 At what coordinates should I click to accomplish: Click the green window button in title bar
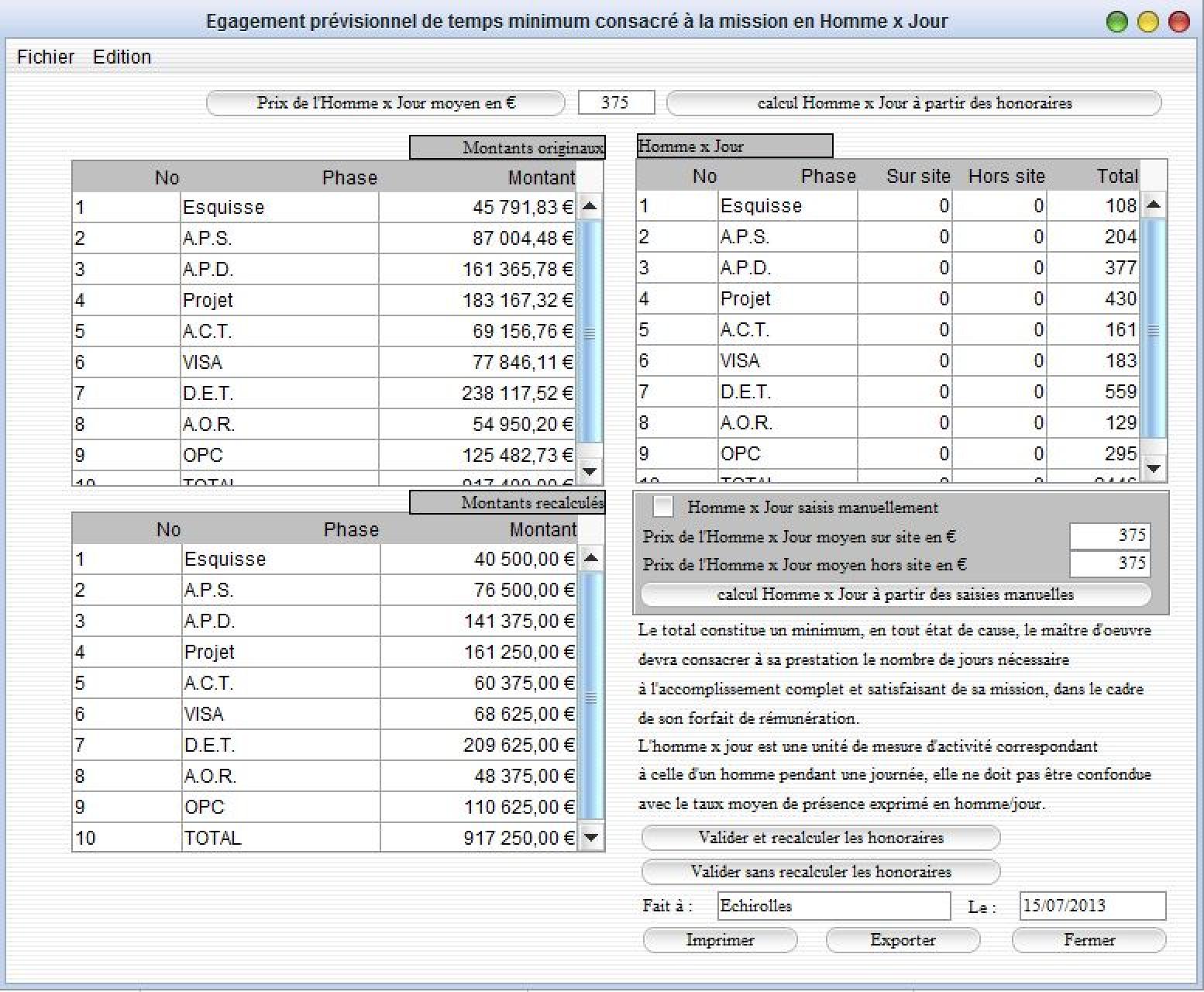(1117, 22)
